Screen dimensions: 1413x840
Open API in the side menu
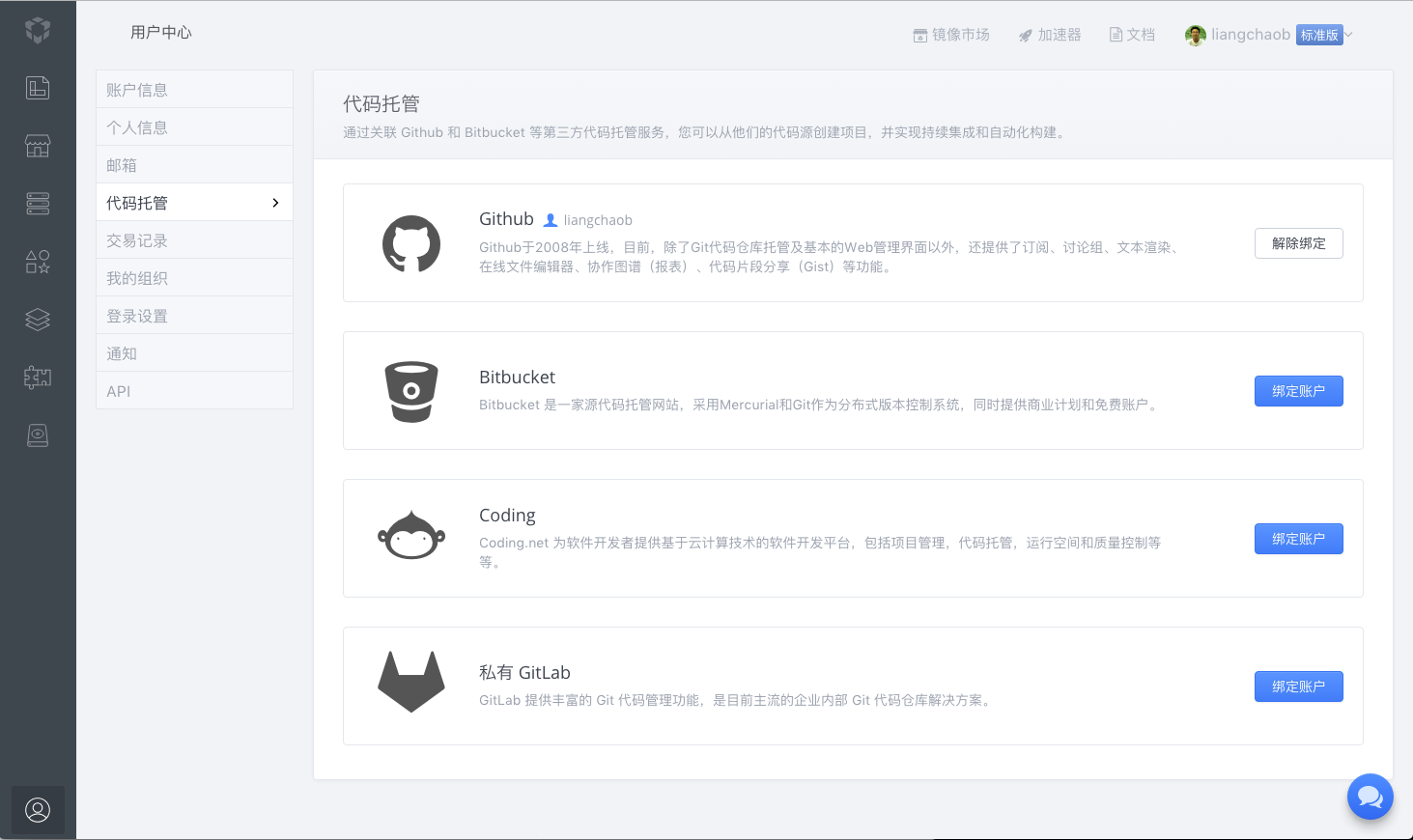coord(194,391)
